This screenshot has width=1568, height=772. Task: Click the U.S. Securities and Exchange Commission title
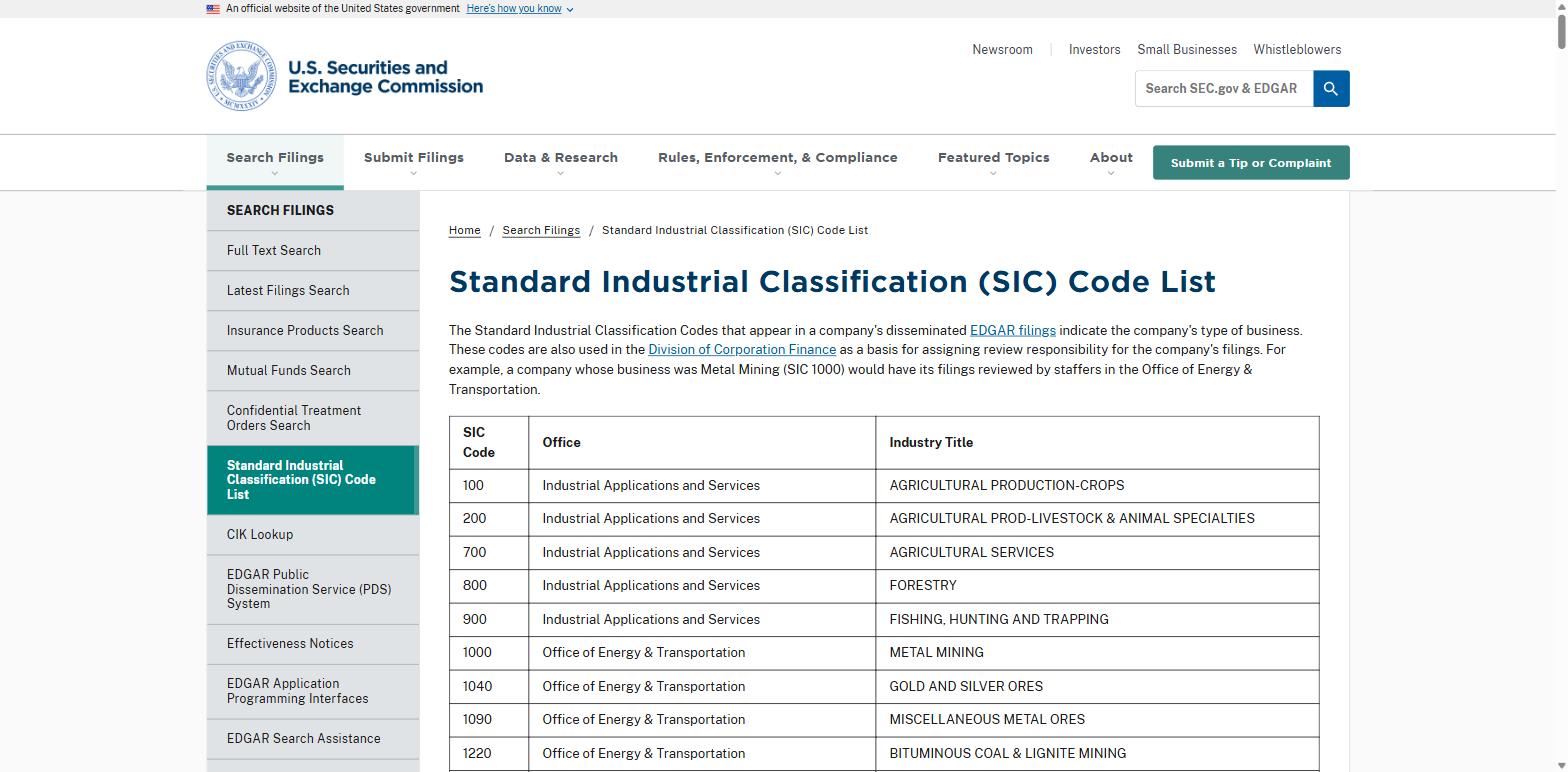pyautogui.click(x=386, y=77)
